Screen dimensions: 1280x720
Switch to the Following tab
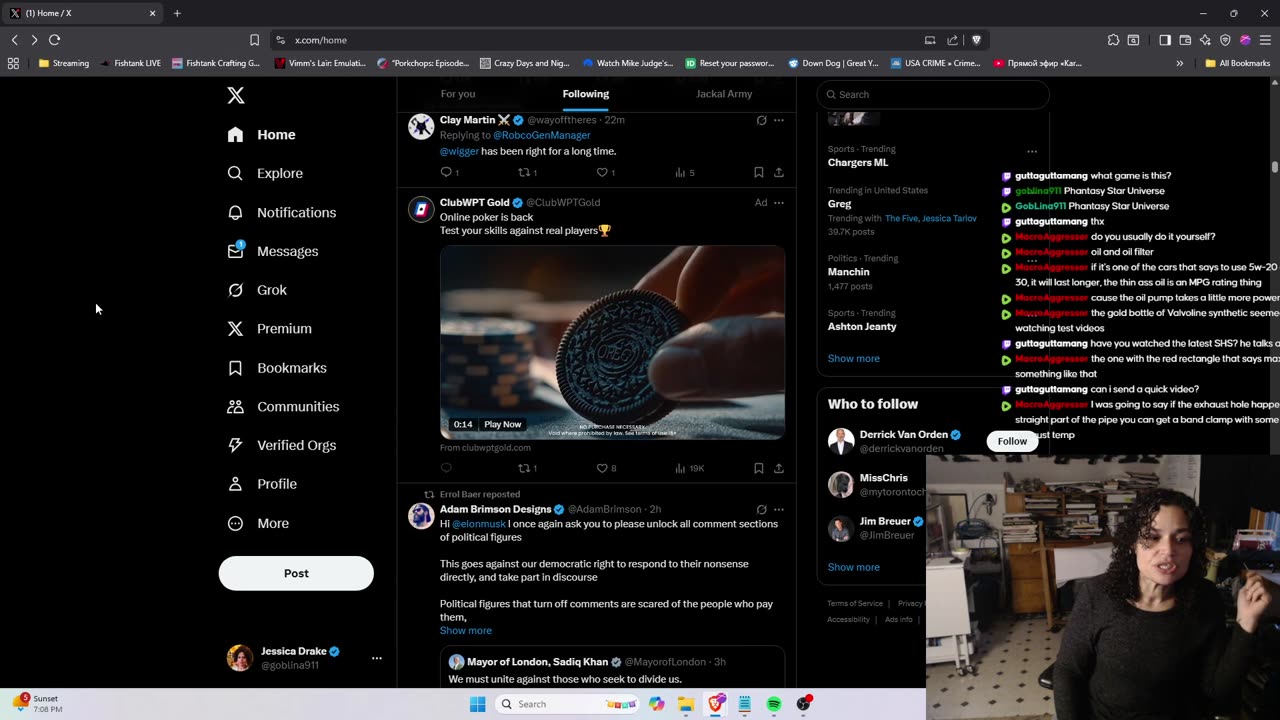(x=586, y=94)
